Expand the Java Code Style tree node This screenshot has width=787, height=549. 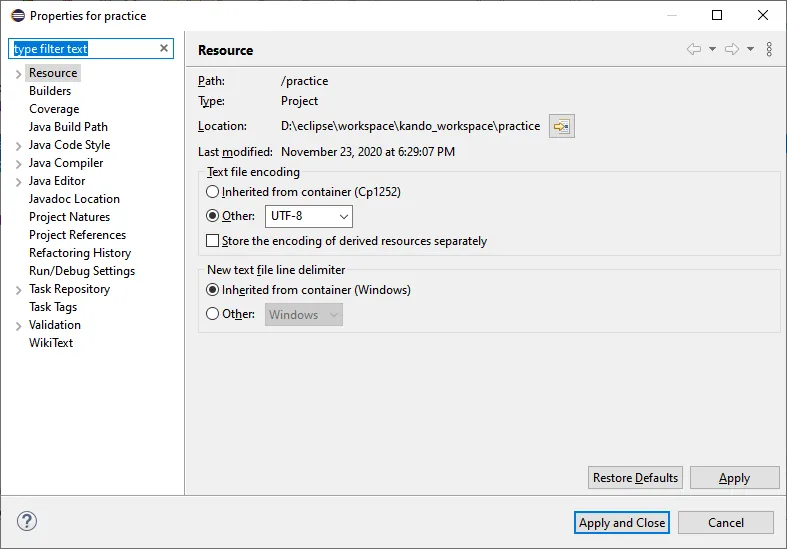click(x=18, y=146)
